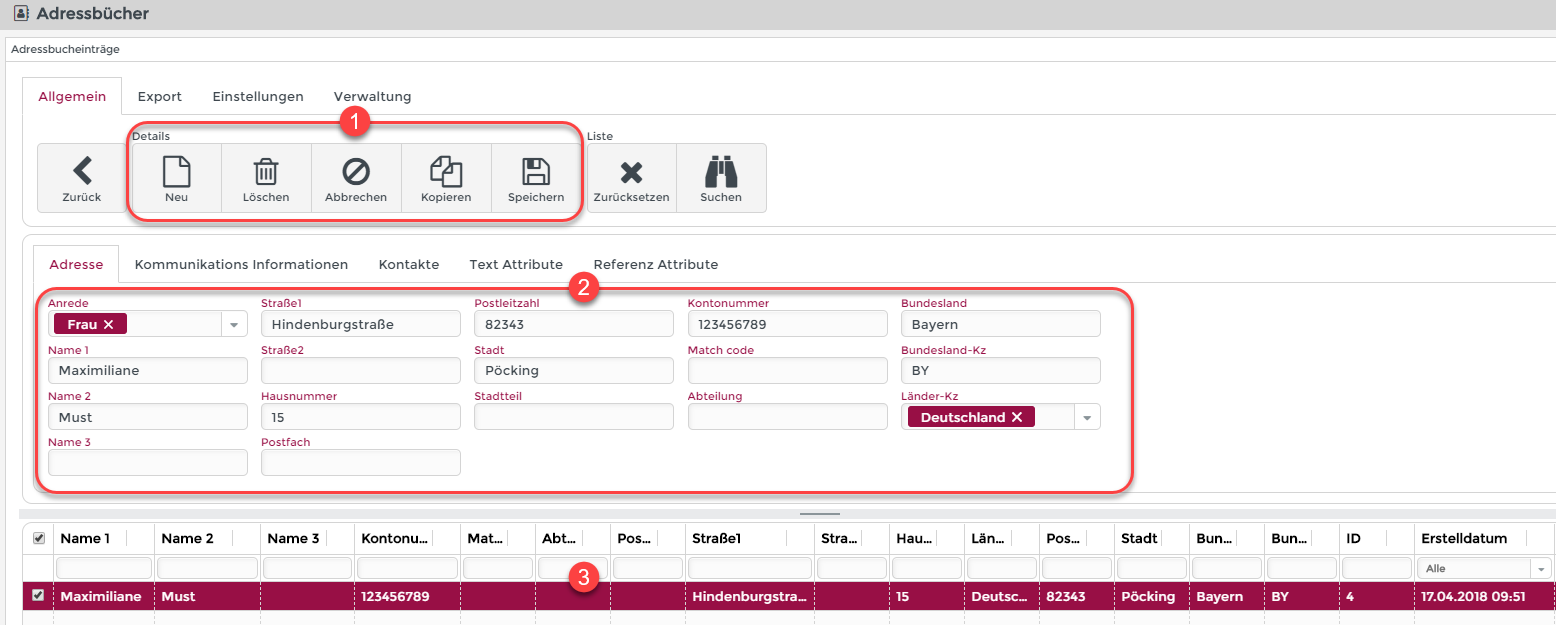Click the 123456789 cell in the table row
Viewport: 1556px width, 625px height.
[x=407, y=596]
